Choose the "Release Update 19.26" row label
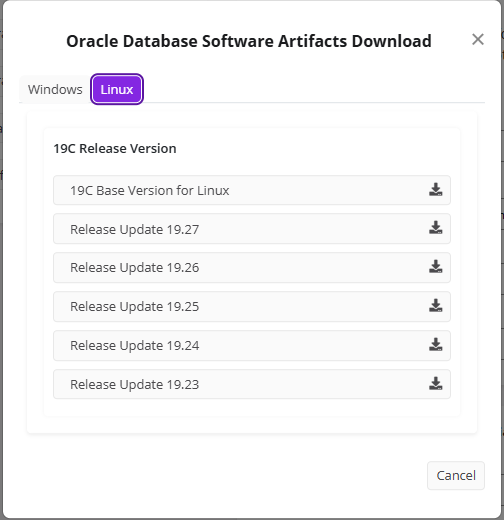The height and width of the screenshot is (520, 504). 135,267
